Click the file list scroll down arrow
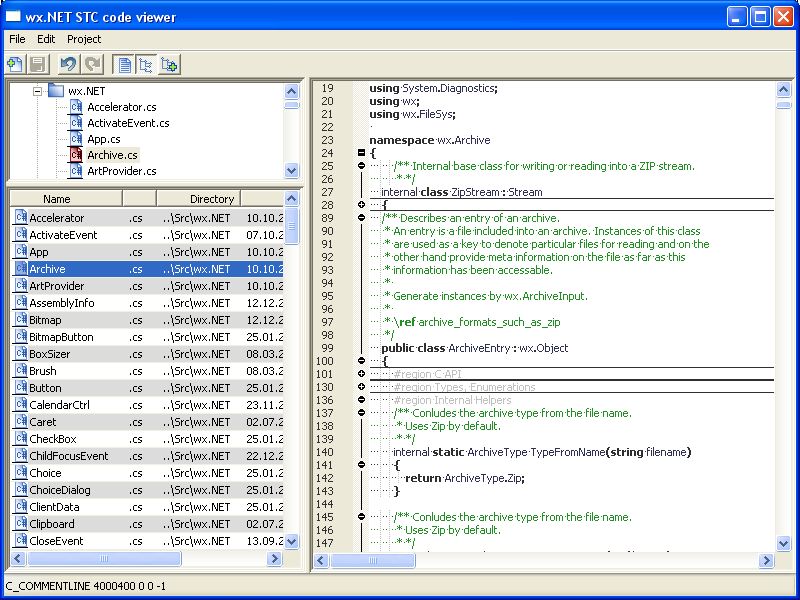 [291, 541]
